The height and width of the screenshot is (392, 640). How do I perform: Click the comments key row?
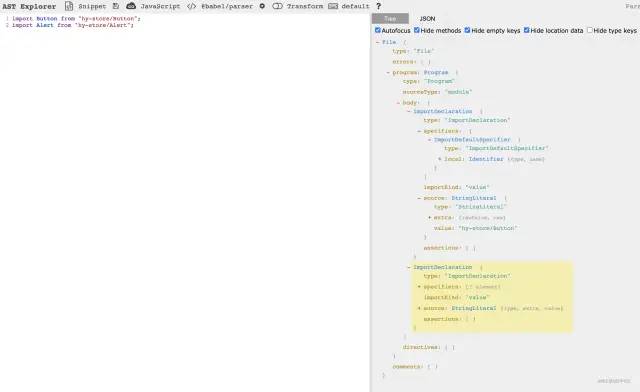click(x=415, y=367)
